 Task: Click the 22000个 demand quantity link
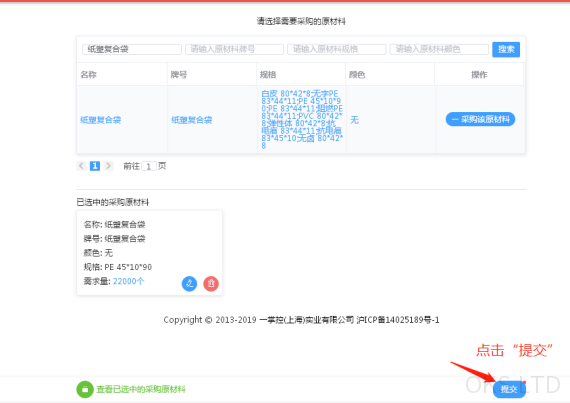click(128, 281)
